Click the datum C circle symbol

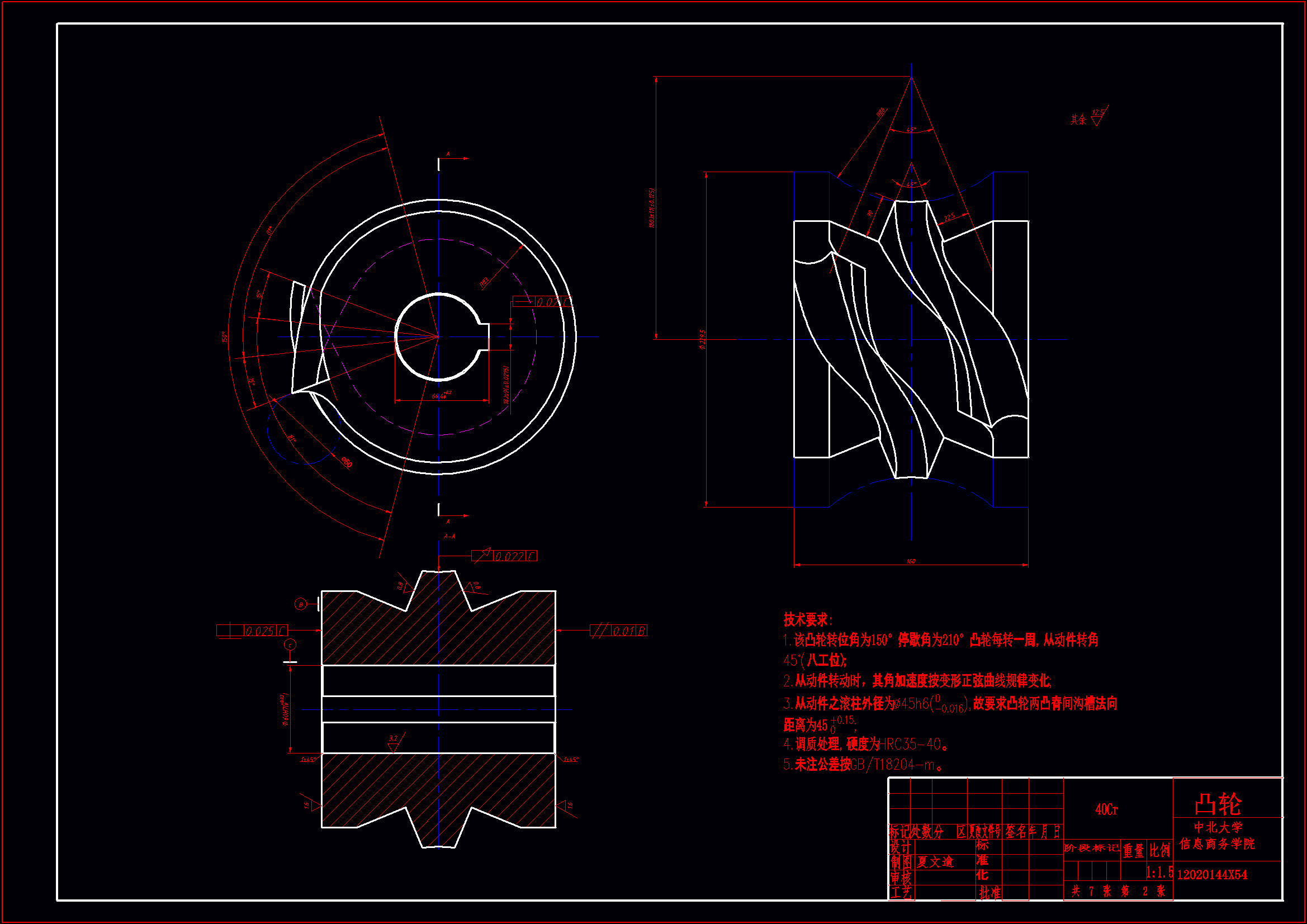[x=290, y=645]
